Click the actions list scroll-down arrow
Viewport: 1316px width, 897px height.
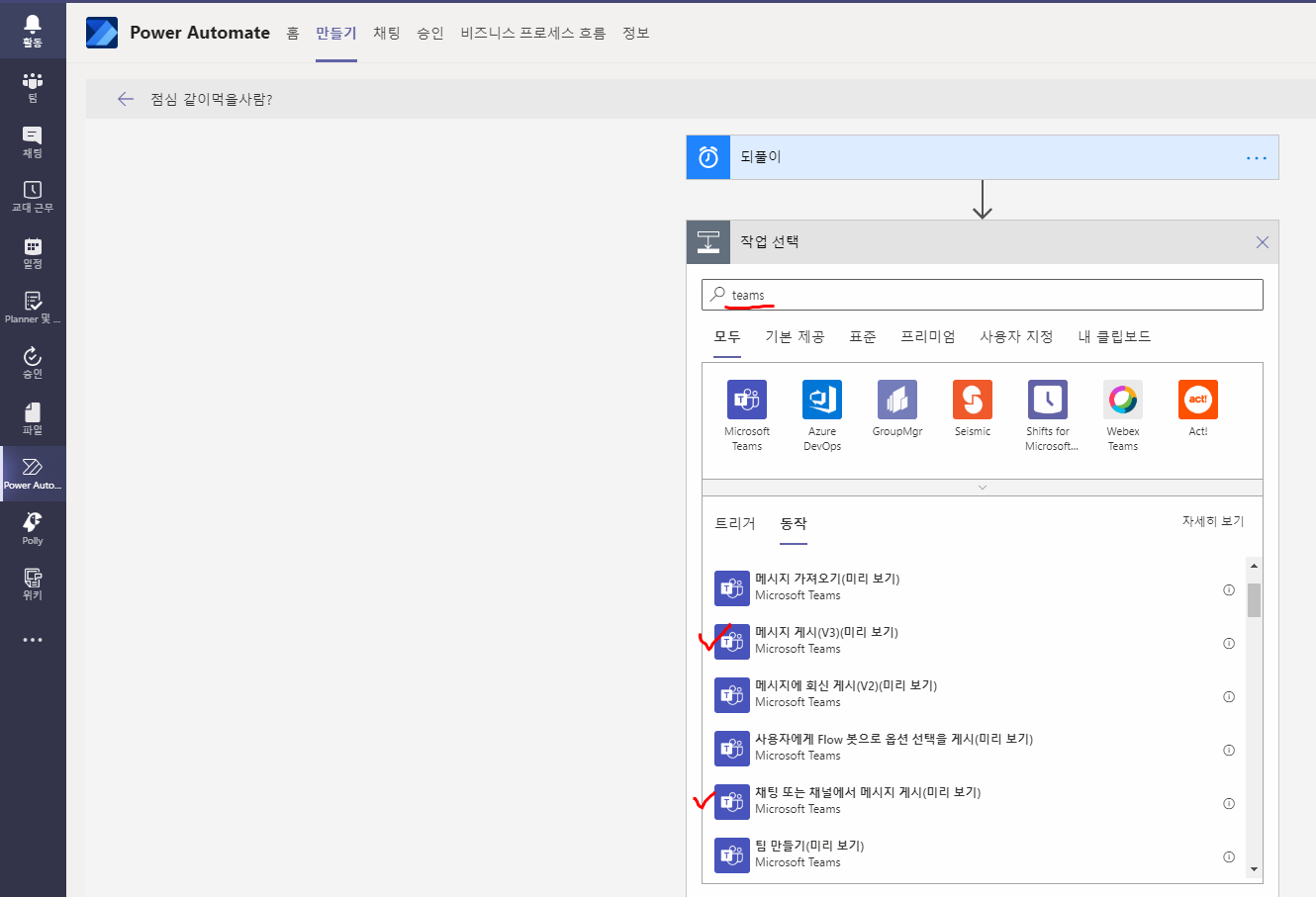coord(1254,869)
